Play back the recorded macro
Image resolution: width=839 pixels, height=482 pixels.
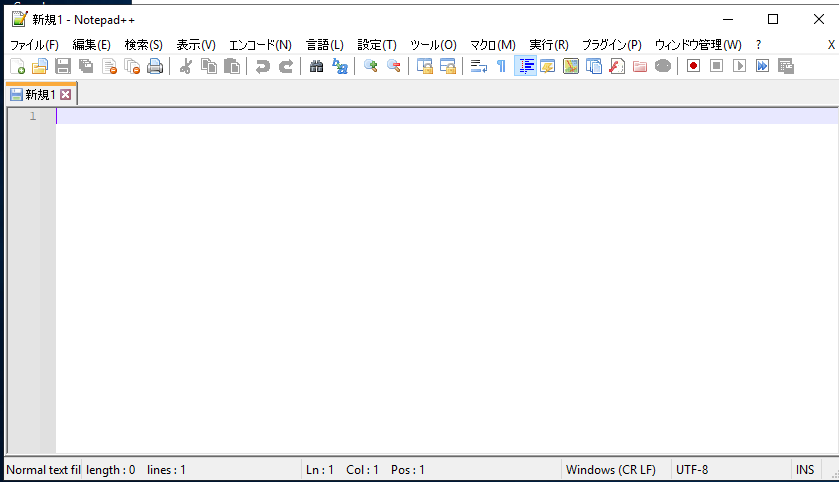(x=739, y=66)
